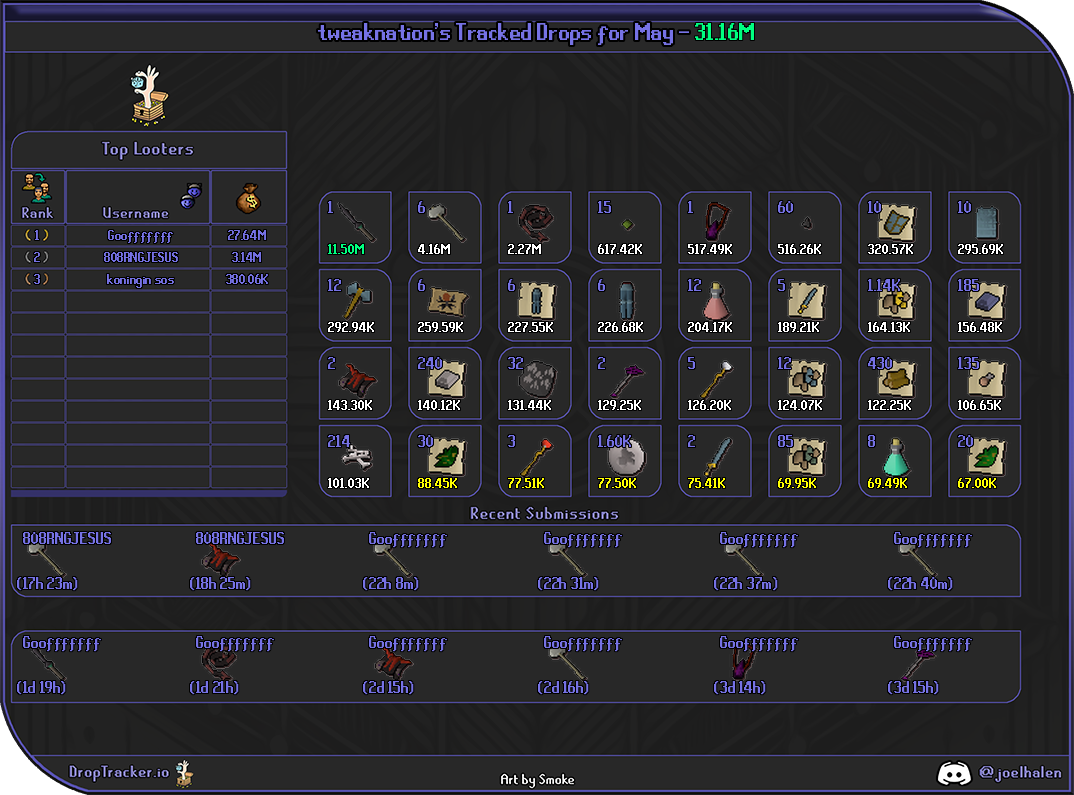The width and height of the screenshot is (1074, 795).
Task: Click the teal potion tile worth 69.49K
Action: click(x=895, y=462)
